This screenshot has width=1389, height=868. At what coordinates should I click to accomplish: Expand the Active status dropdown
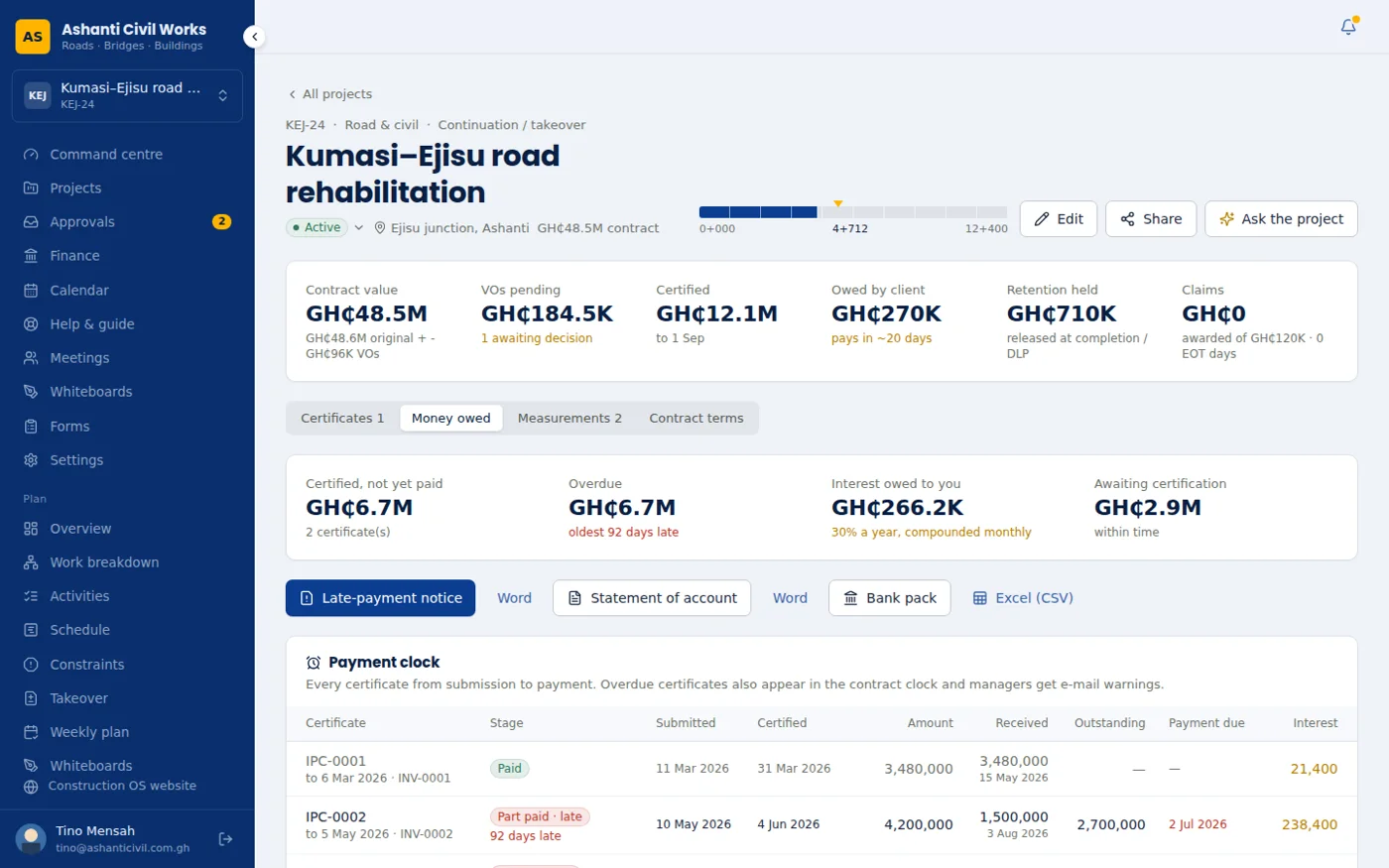(325, 227)
